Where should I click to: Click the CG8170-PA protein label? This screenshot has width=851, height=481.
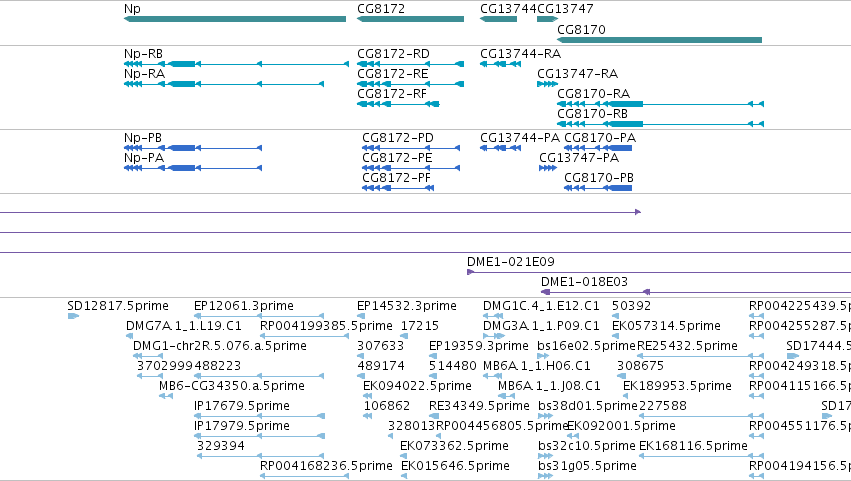(x=600, y=138)
